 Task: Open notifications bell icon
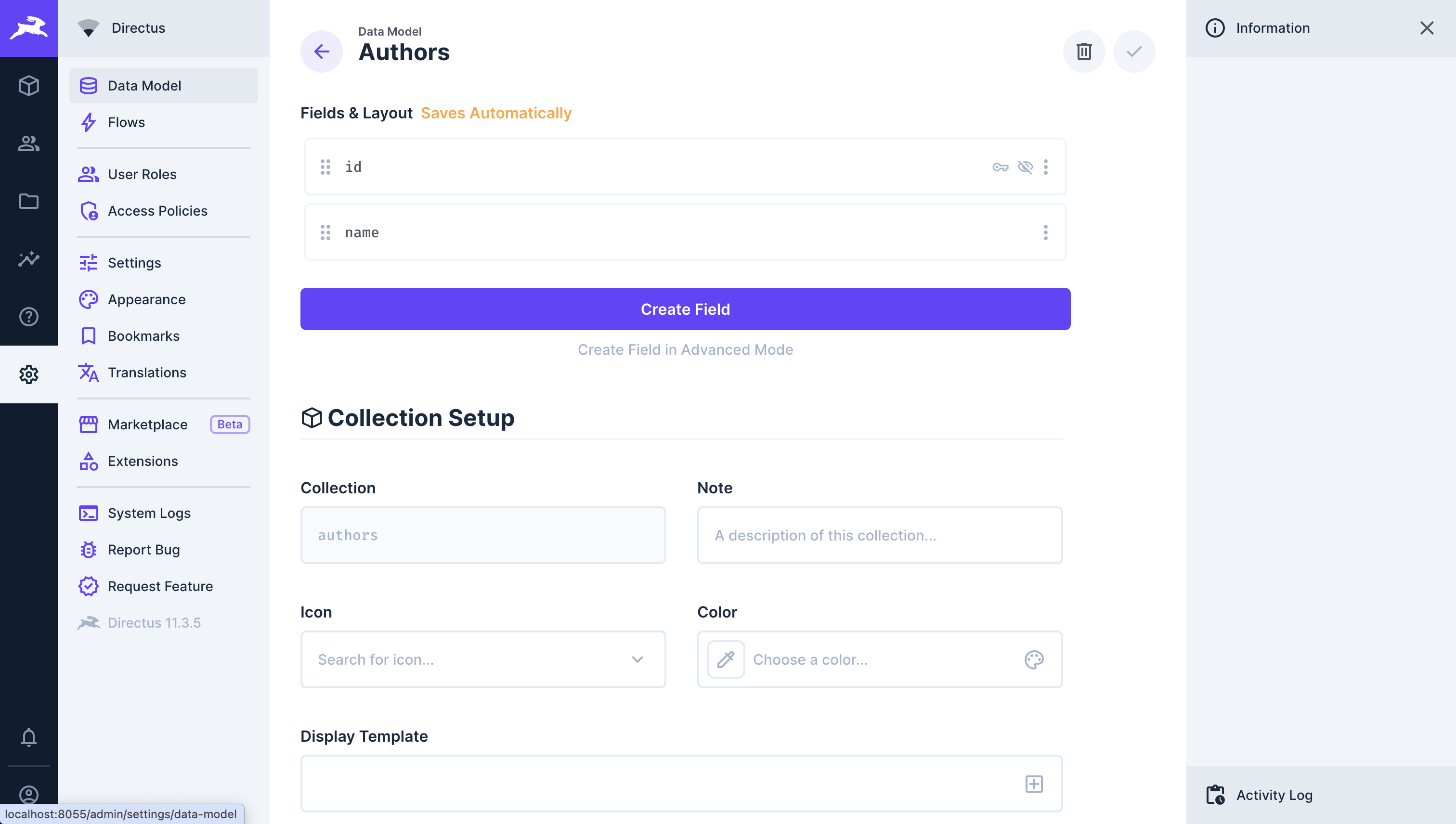coord(28,737)
